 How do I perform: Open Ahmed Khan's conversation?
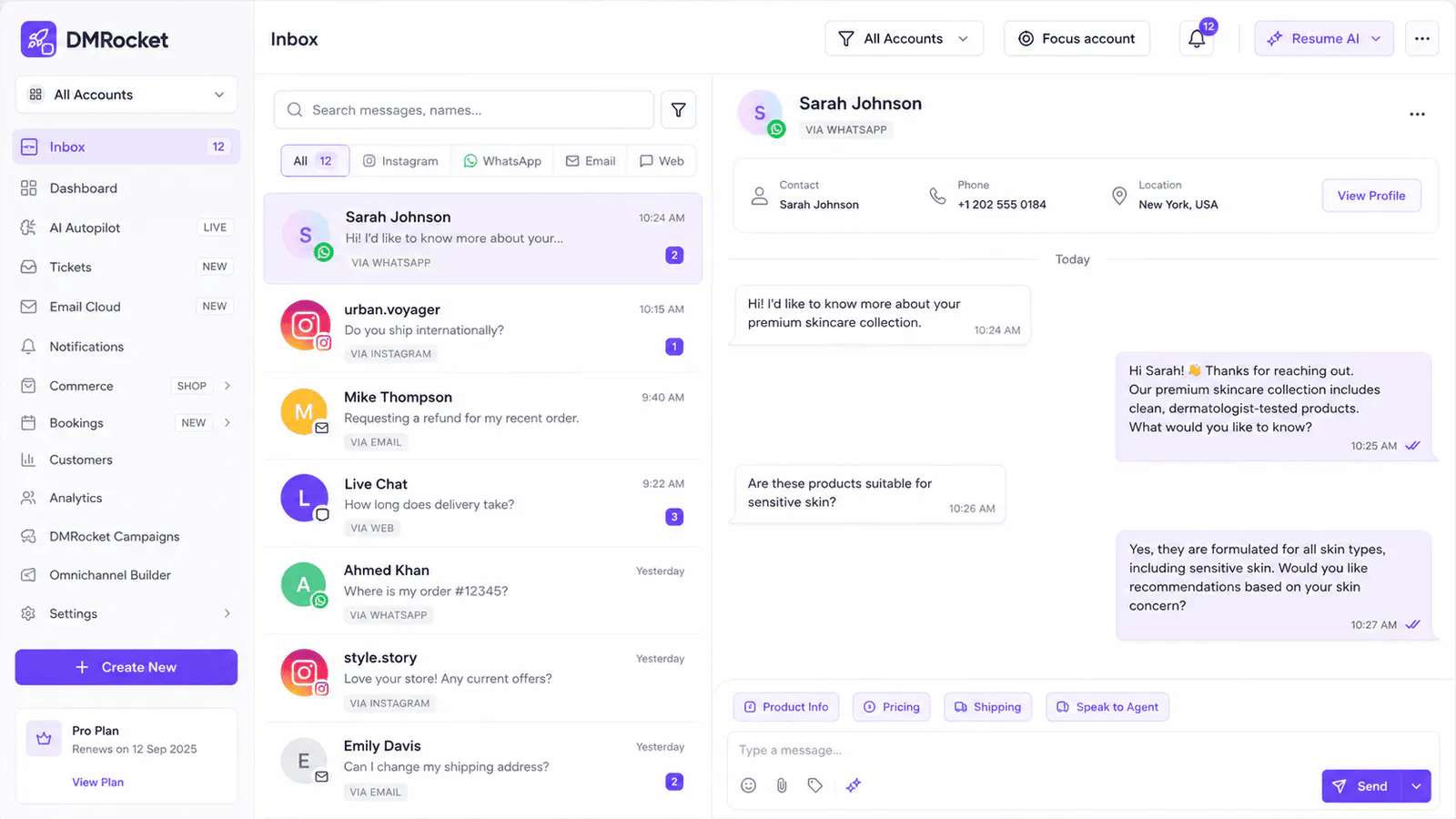[483, 591]
